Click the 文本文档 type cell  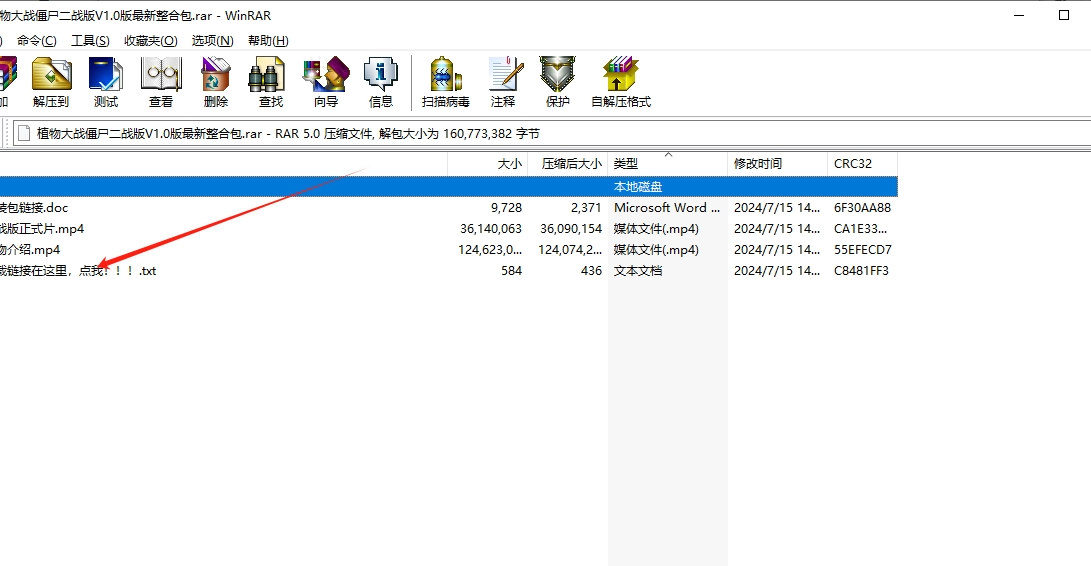click(x=638, y=270)
